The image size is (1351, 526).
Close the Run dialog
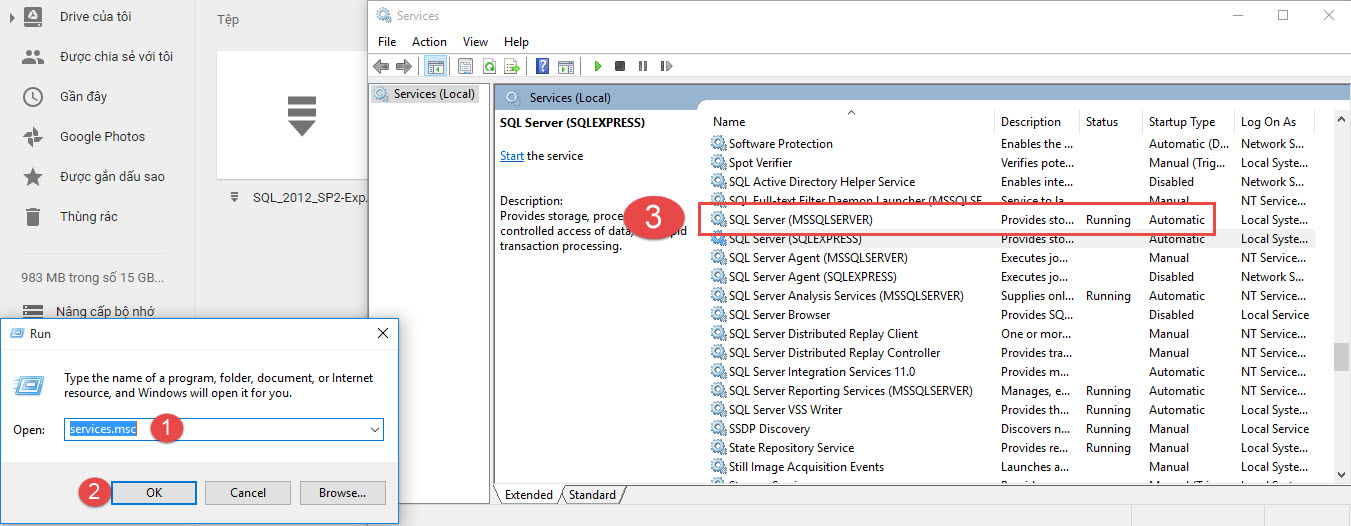pyautogui.click(x=383, y=333)
